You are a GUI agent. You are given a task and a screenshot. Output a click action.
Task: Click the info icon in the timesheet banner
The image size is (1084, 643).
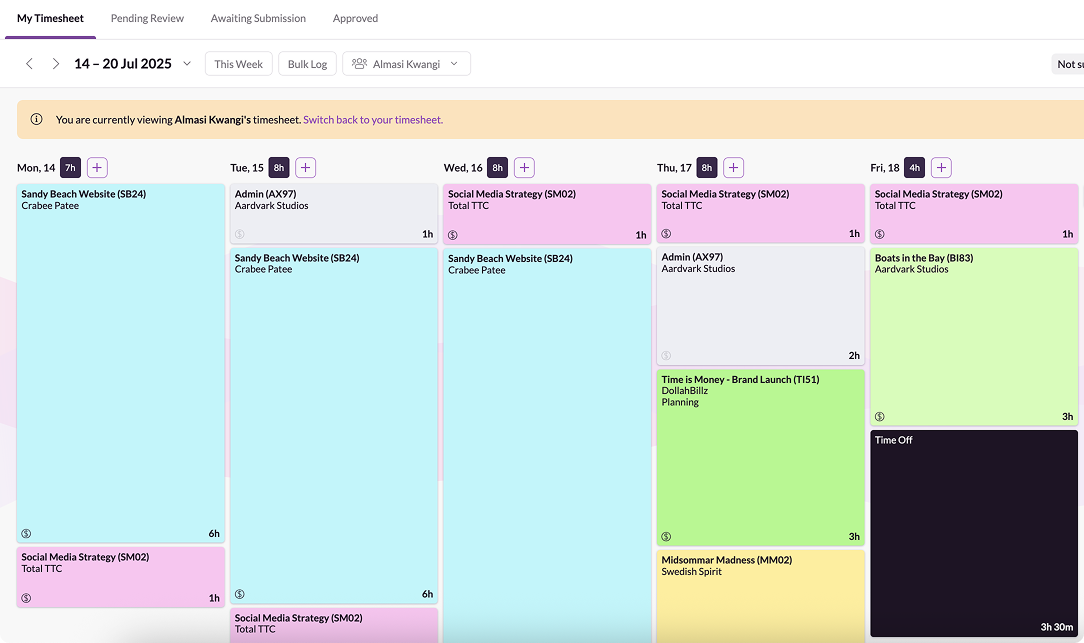36,119
